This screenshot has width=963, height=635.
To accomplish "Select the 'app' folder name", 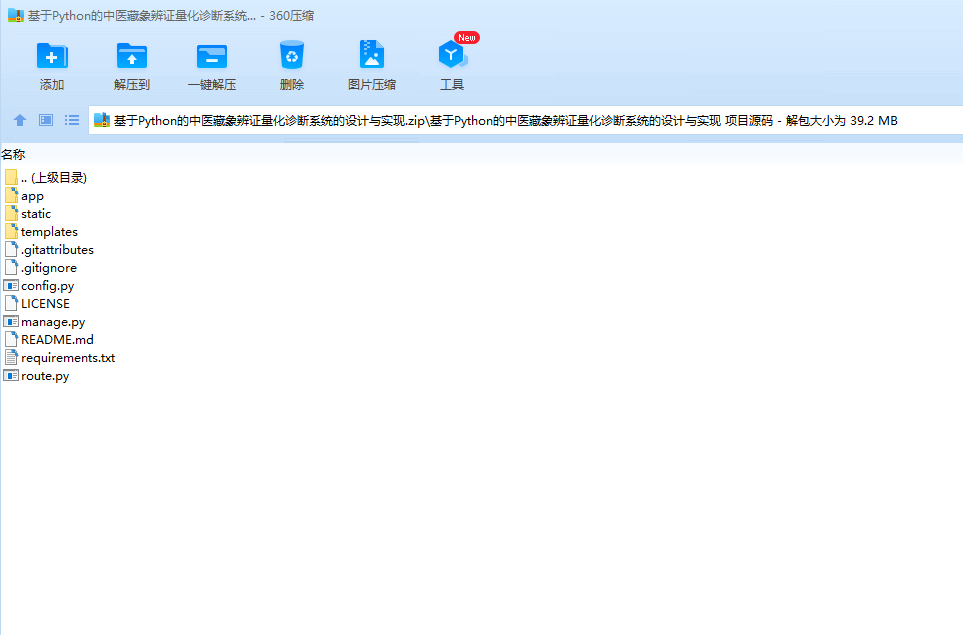I will pyautogui.click(x=33, y=196).
